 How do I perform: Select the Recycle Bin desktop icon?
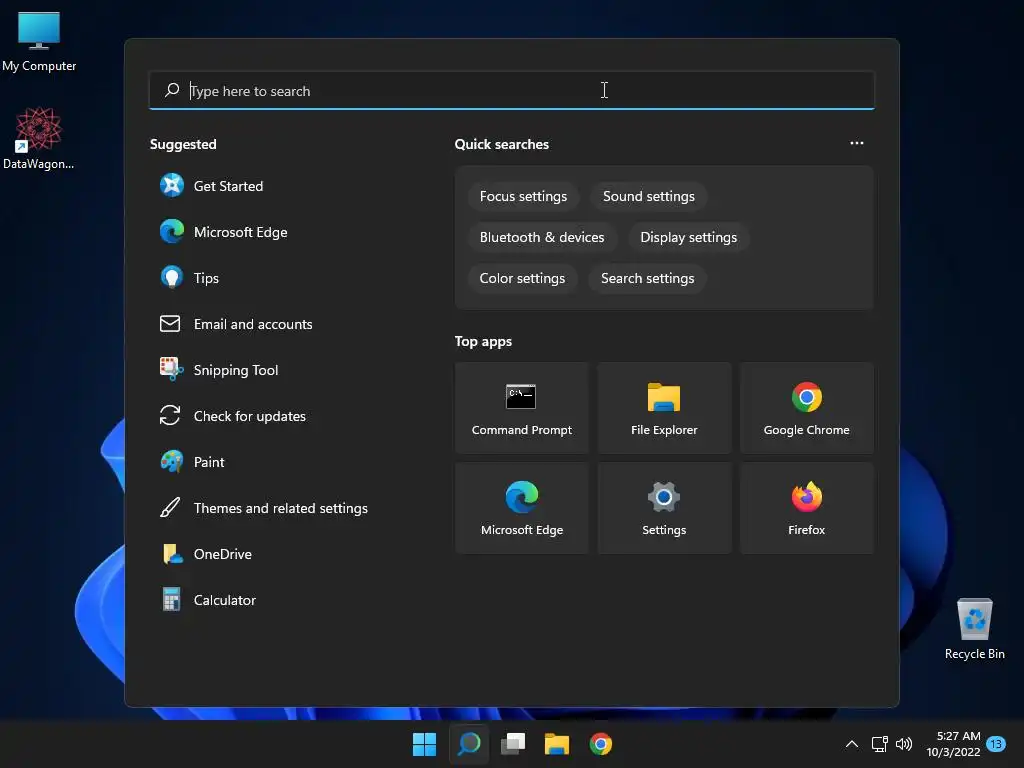pos(974,630)
